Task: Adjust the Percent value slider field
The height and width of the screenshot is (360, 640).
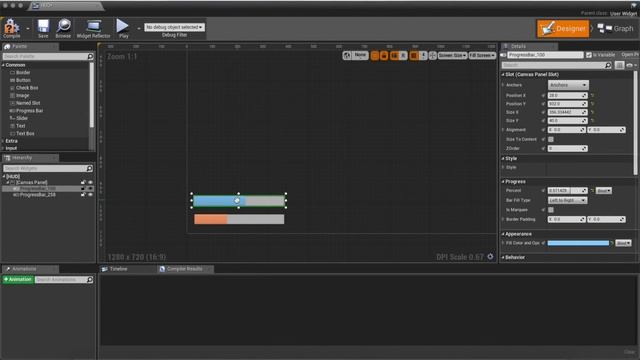Action: [567, 191]
